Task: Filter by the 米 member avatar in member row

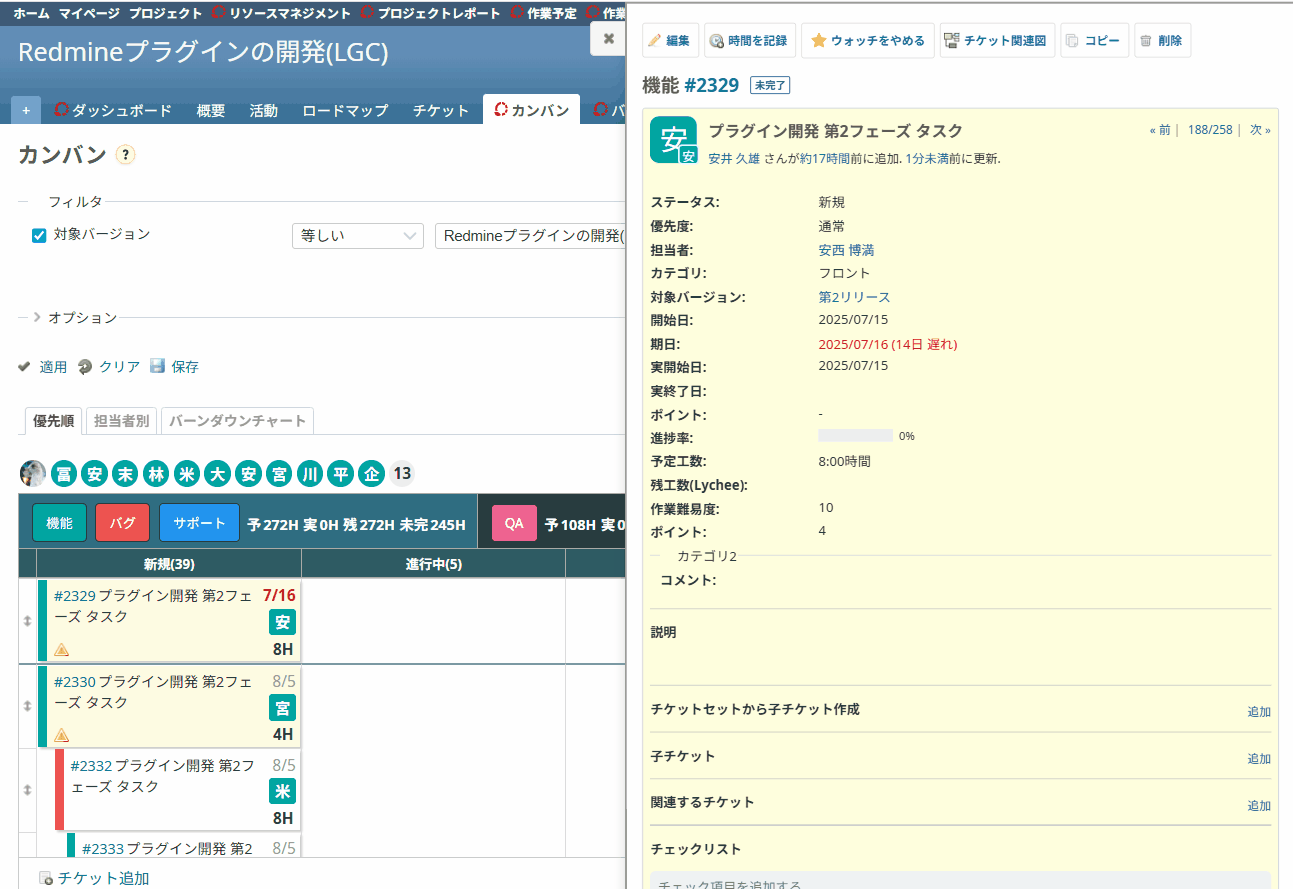Action: tap(187, 474)
